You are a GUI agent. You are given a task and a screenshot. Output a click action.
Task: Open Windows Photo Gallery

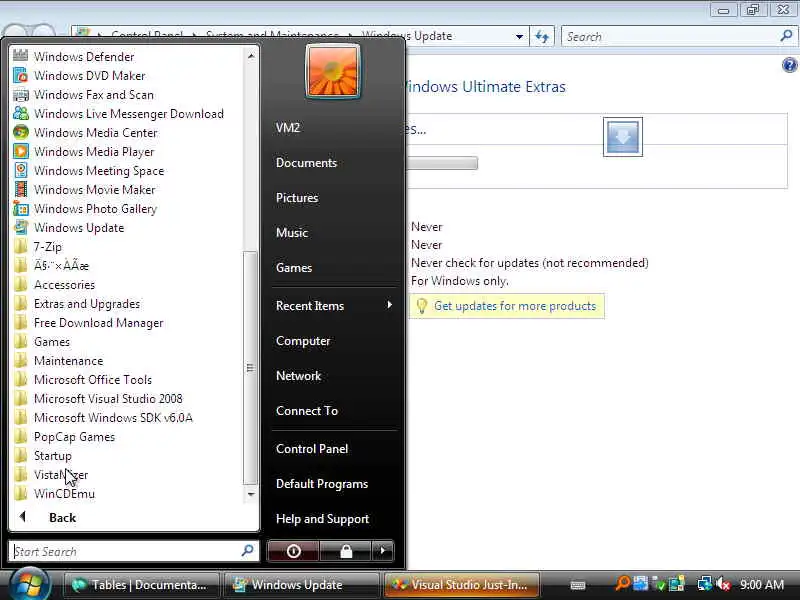85,209
